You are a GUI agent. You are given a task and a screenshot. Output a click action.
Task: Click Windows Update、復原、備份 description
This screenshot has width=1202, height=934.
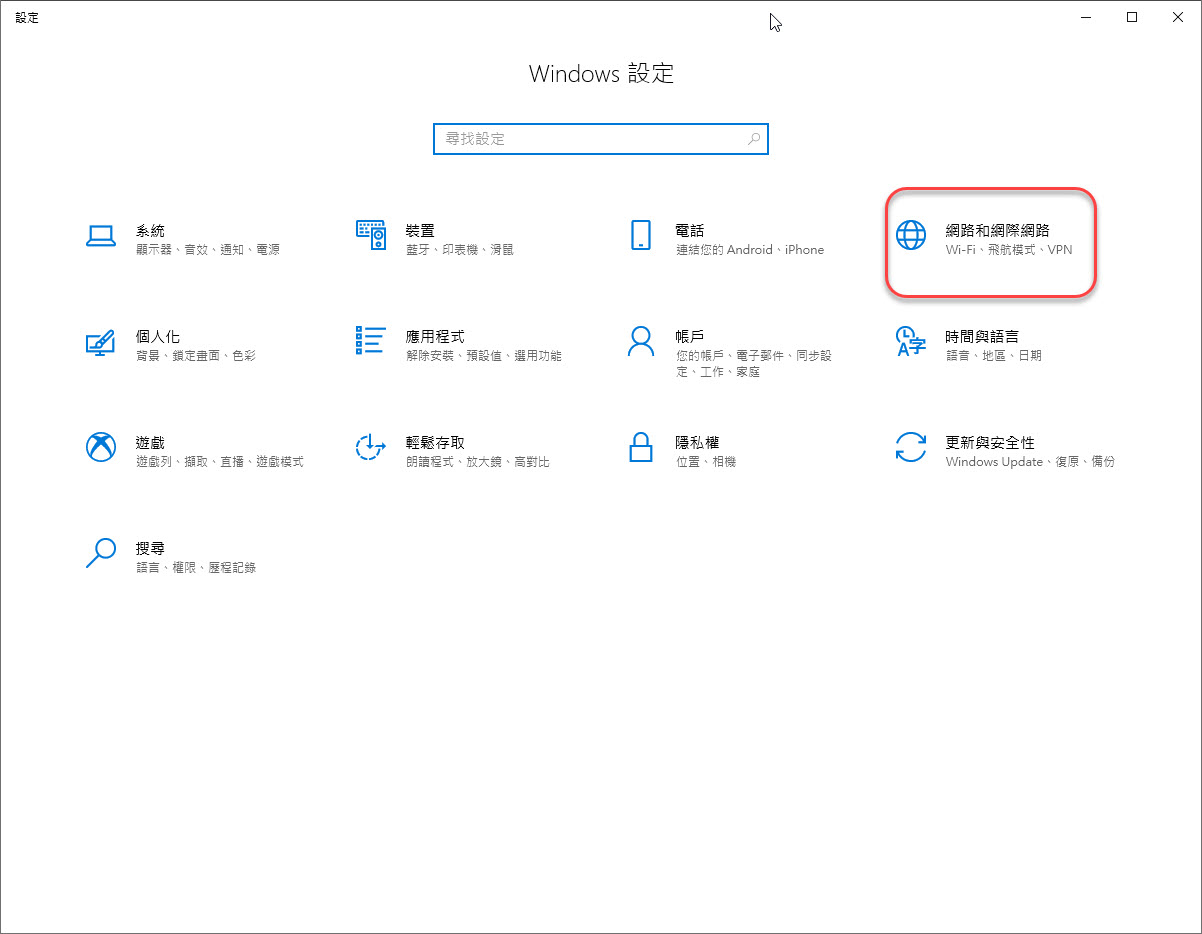coord(1030,462)
